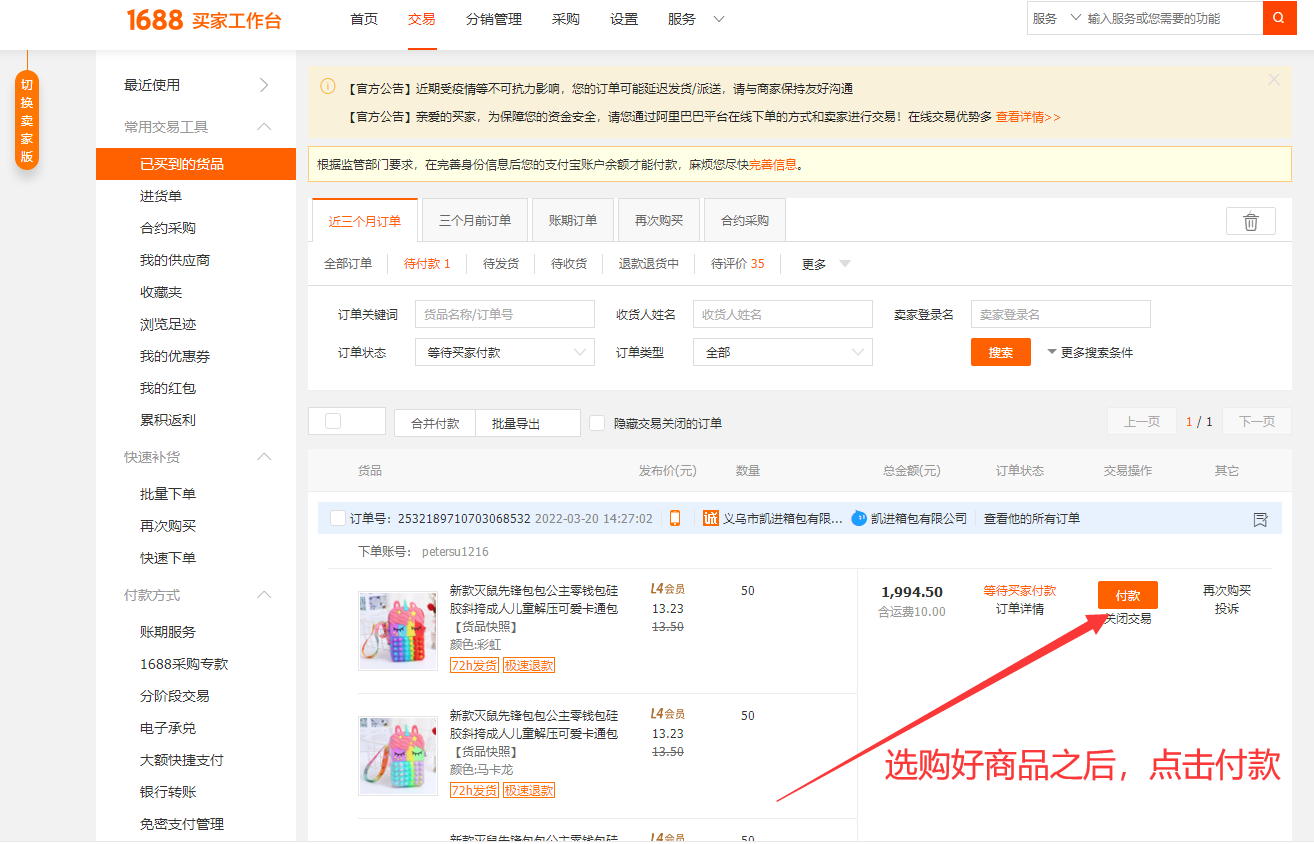
Task: Open the 服务 selector in search box
Action: point(1057,18)
